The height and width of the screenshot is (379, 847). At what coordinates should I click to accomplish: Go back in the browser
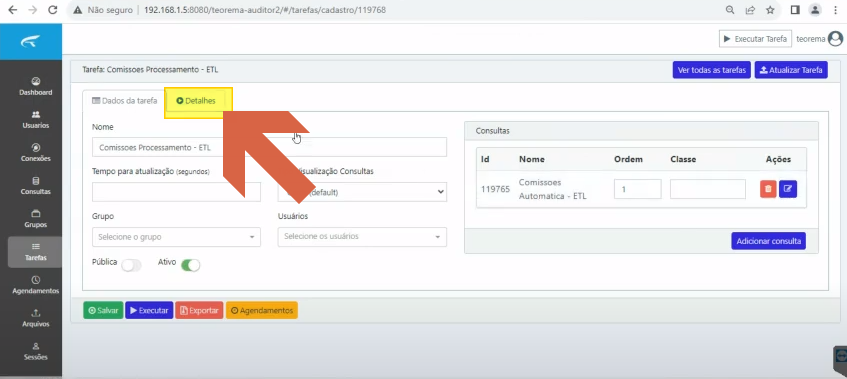click(x=12, y=10)
